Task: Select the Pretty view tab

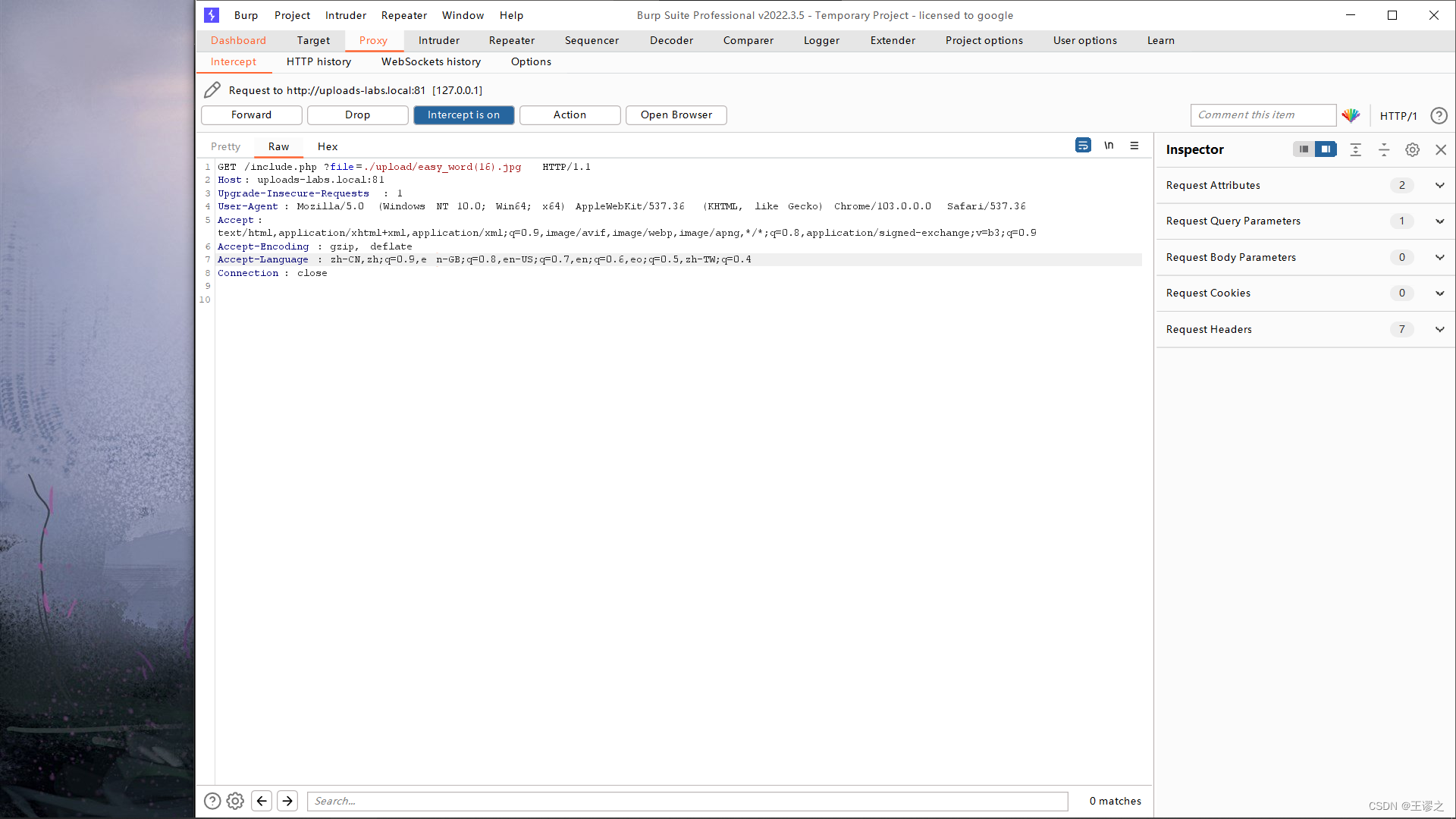Action: click(225, 147)
